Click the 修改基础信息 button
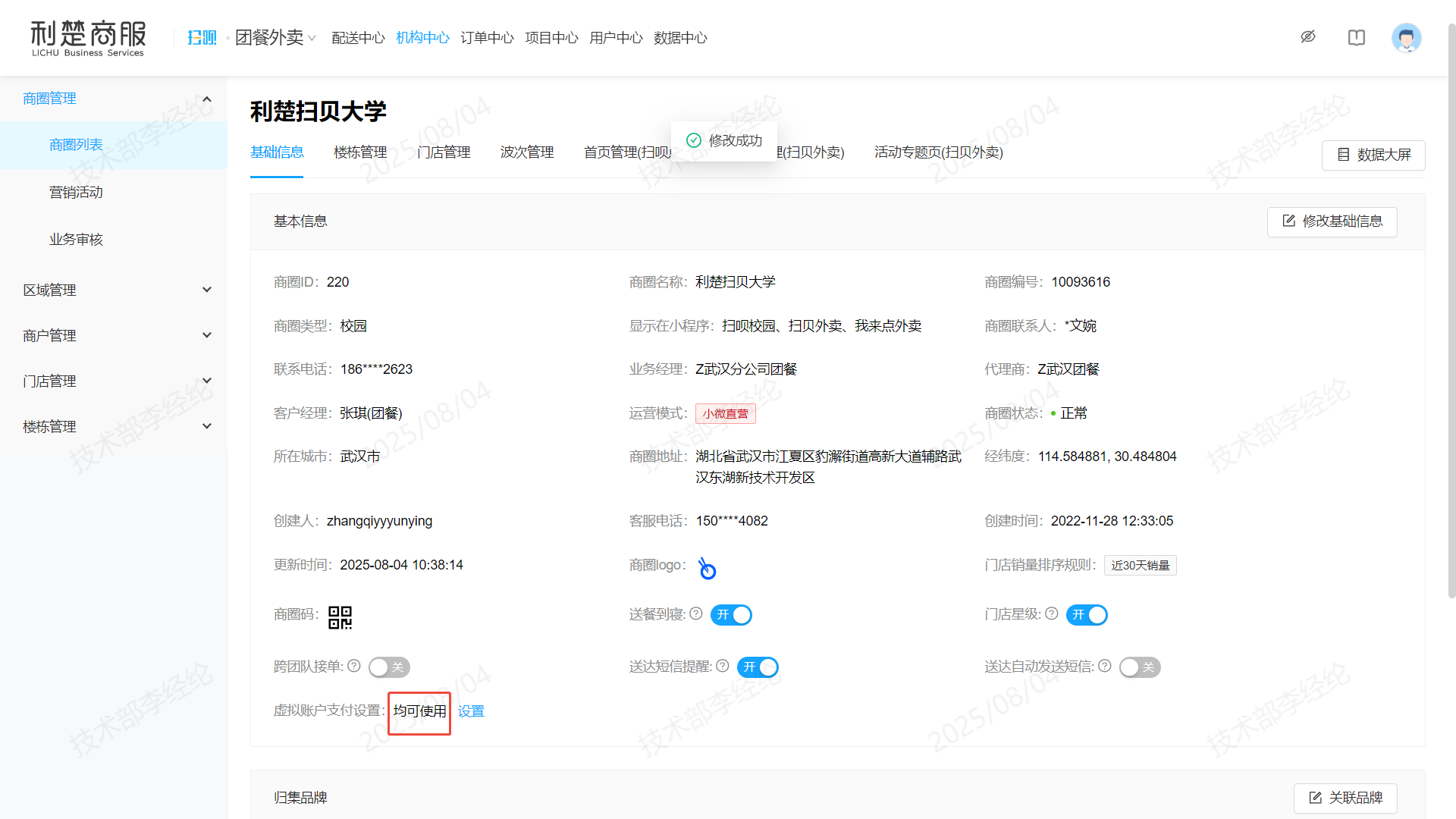The width and height of the screenshot is (1456, 819). [x=1332, y=221]
